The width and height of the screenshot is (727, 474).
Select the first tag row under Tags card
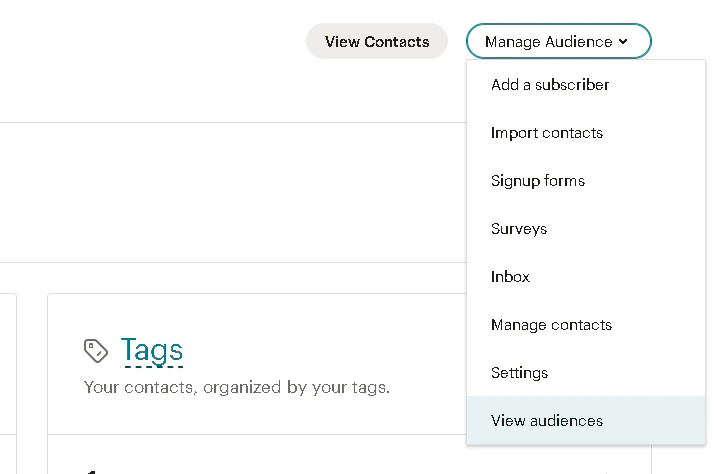click(x=257, y=455)
